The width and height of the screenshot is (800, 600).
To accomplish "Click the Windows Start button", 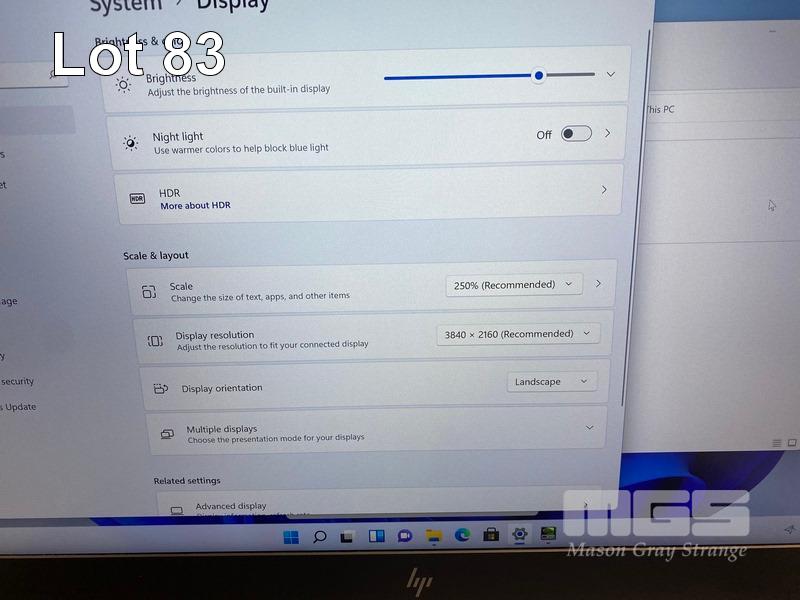I will point(291,538).
